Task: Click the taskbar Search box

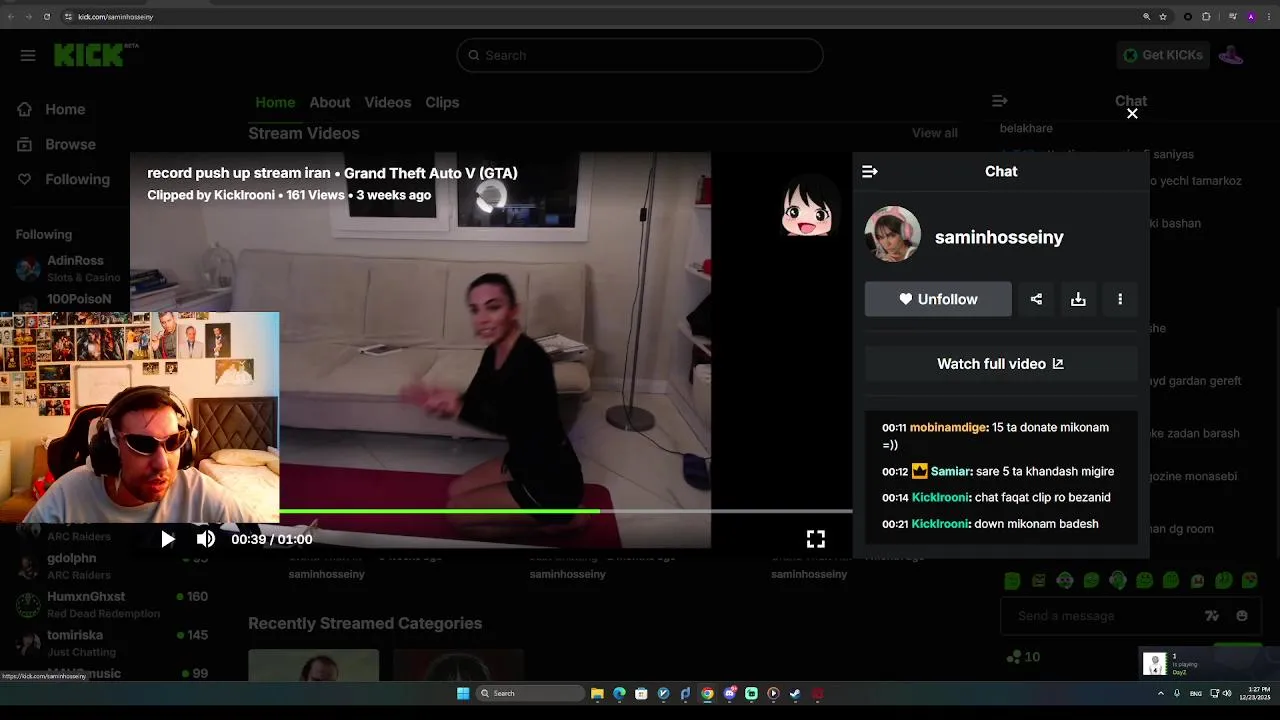Action: click(x=530, y=693)
